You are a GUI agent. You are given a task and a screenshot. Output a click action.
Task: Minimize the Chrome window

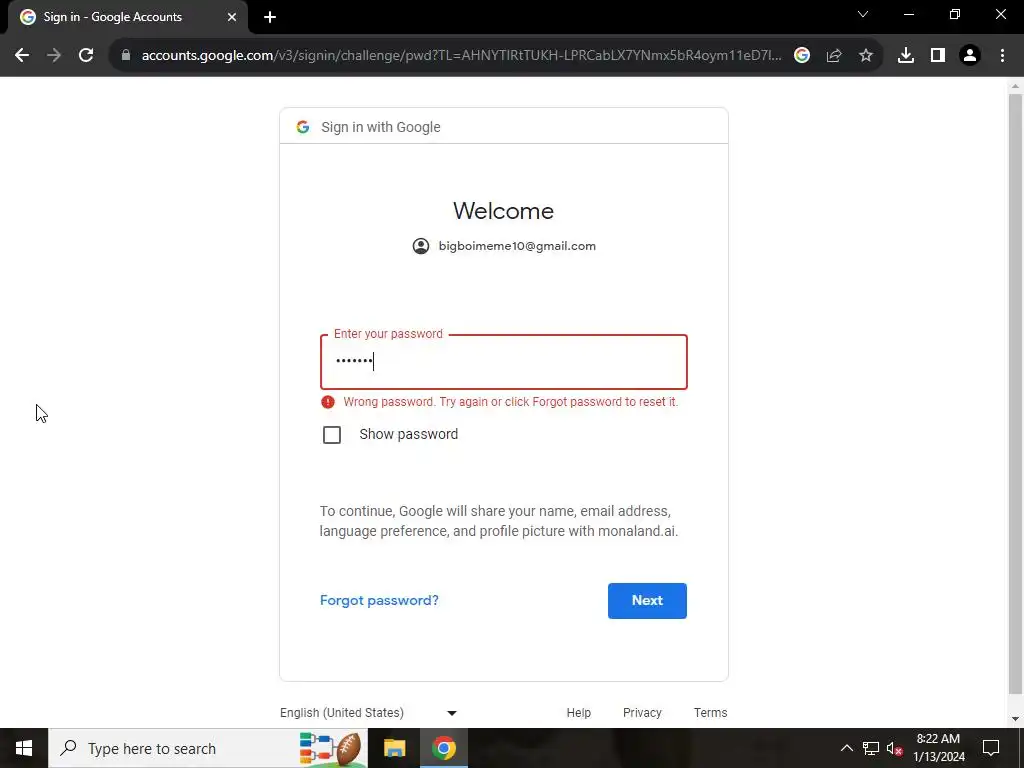(x=908, y=14)
